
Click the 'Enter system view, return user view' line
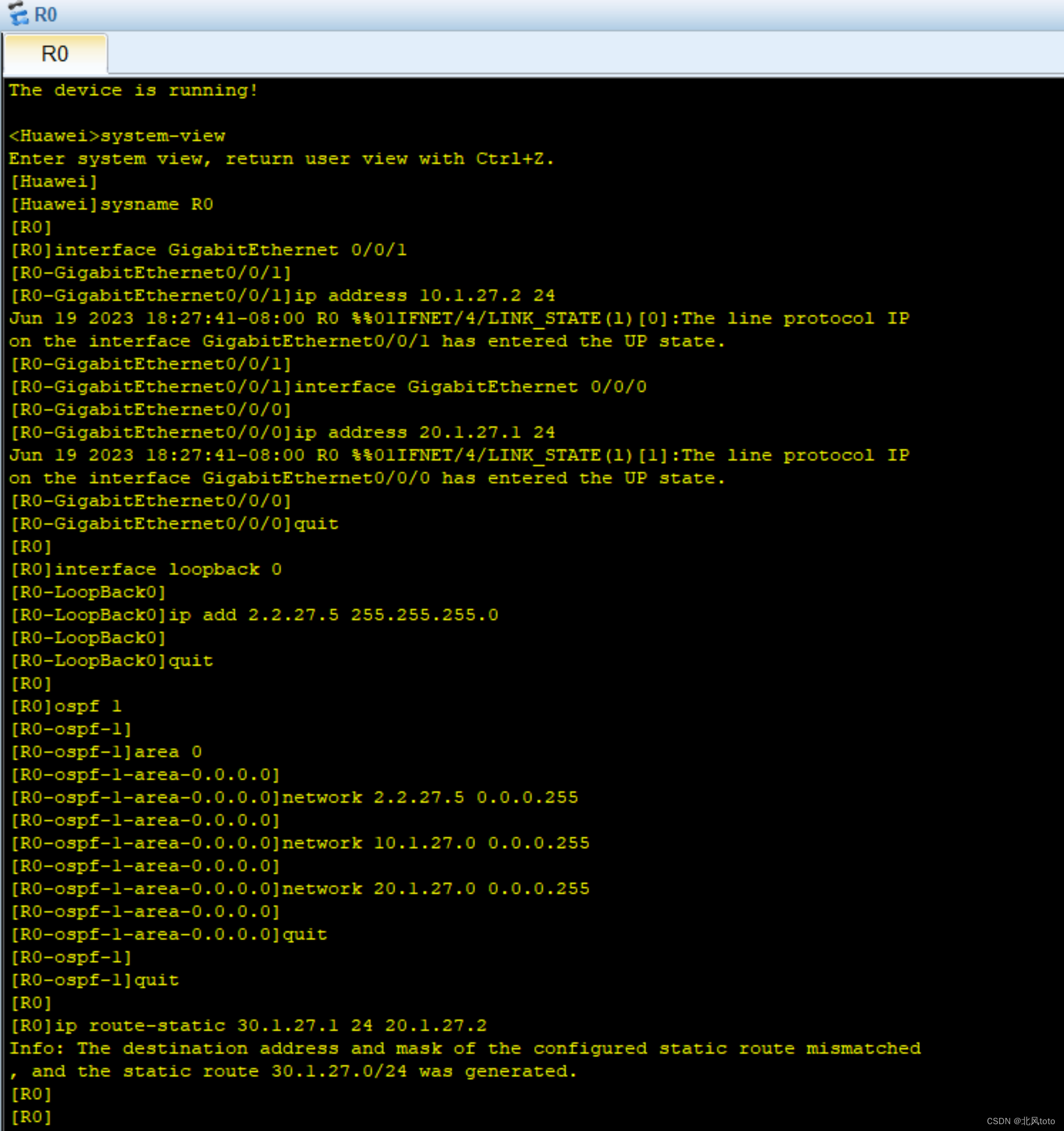tap(281, 159)
